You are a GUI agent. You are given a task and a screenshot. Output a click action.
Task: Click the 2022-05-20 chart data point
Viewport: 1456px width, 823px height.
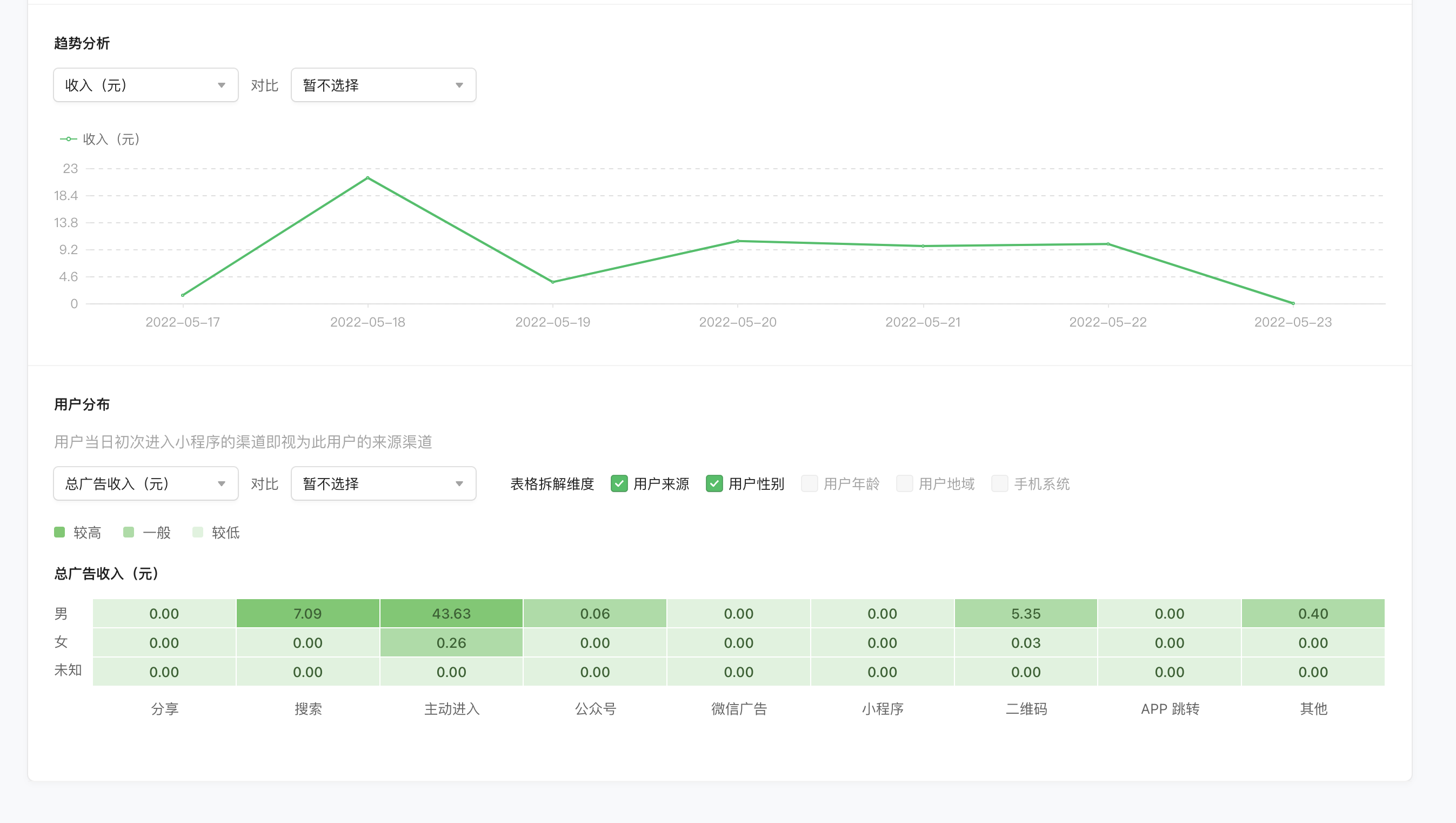click(x=738, y=241)
